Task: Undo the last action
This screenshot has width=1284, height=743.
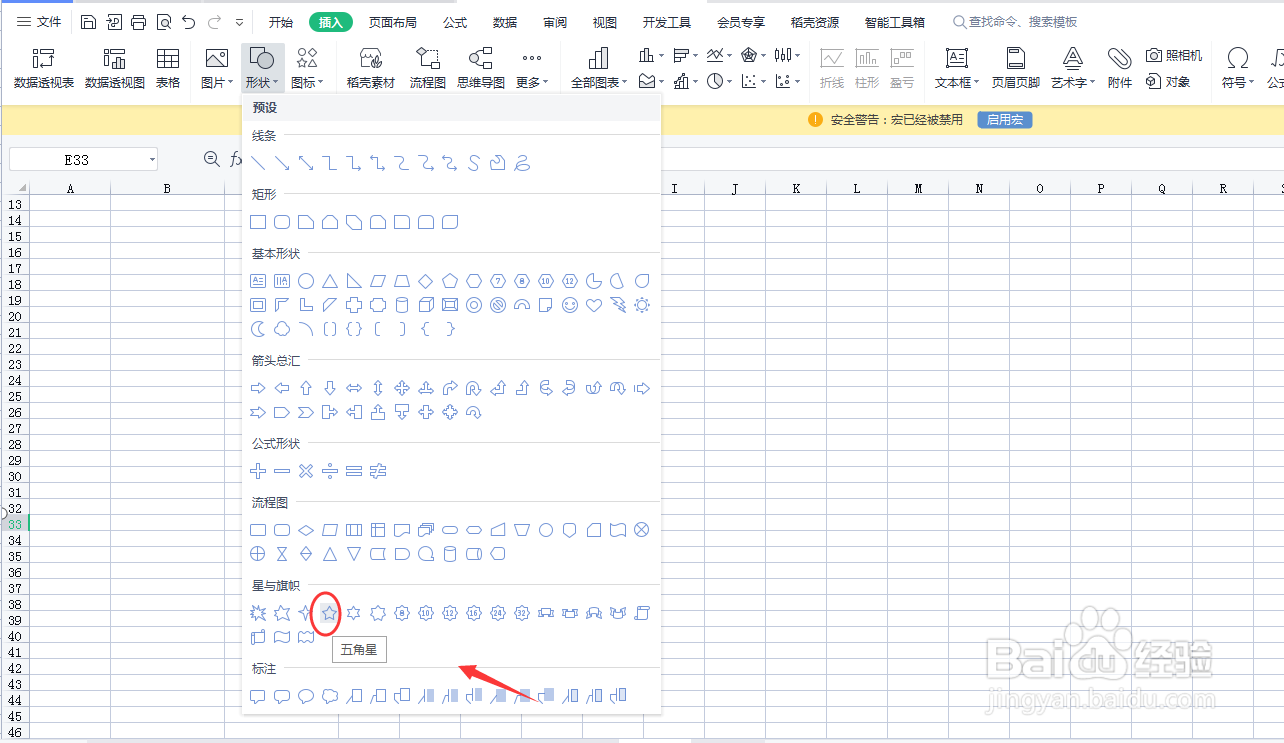Action: (189, 22)
